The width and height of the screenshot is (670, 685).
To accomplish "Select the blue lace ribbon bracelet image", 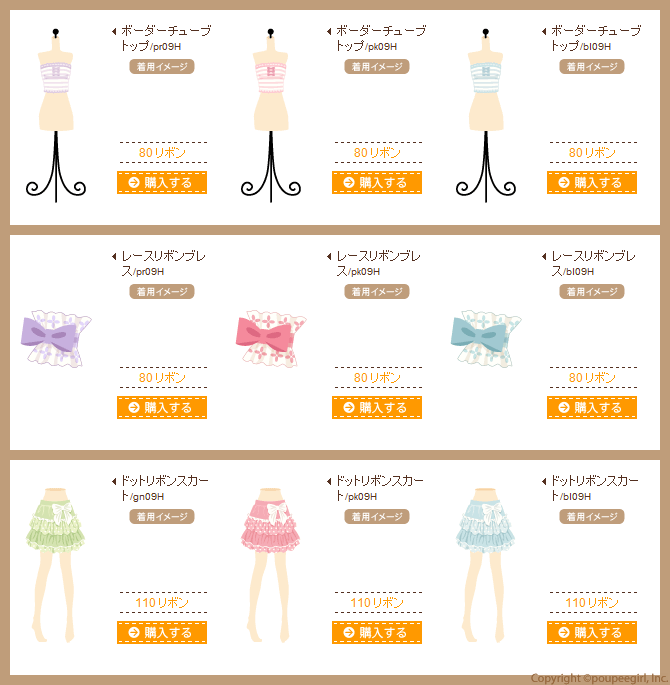I will coord(486,339).
